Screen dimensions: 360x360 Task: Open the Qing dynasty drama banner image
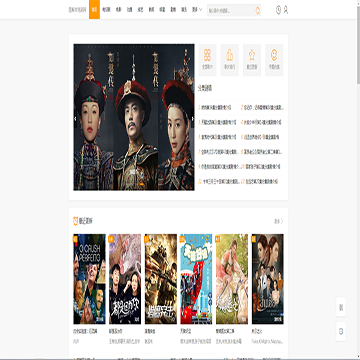tap(134, 117)
